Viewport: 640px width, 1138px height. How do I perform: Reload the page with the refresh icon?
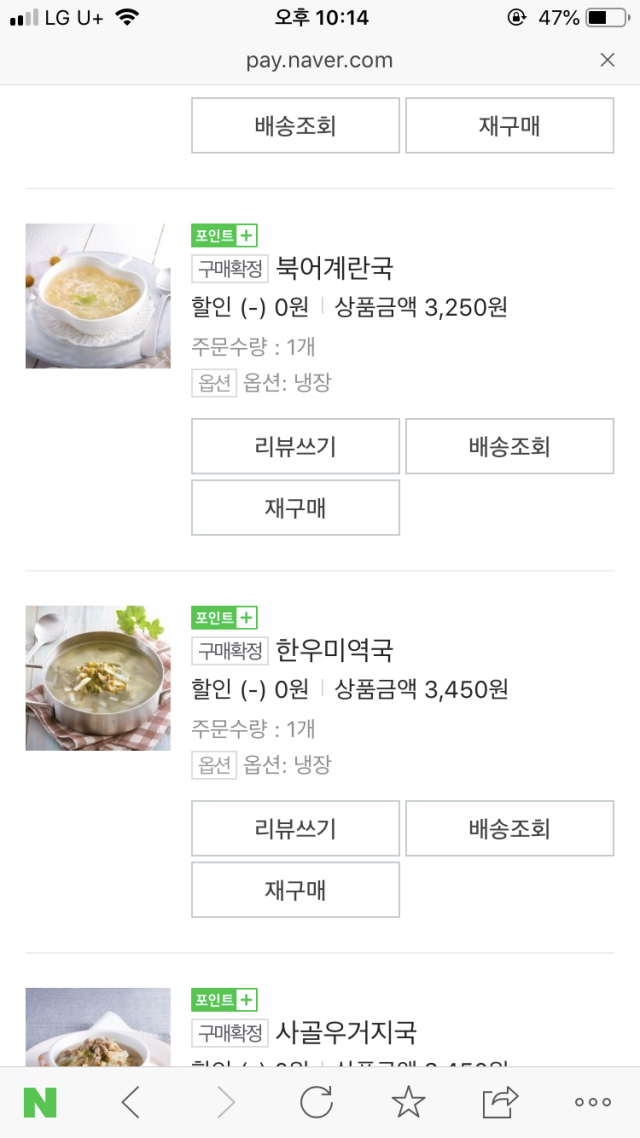(316, 1102)
